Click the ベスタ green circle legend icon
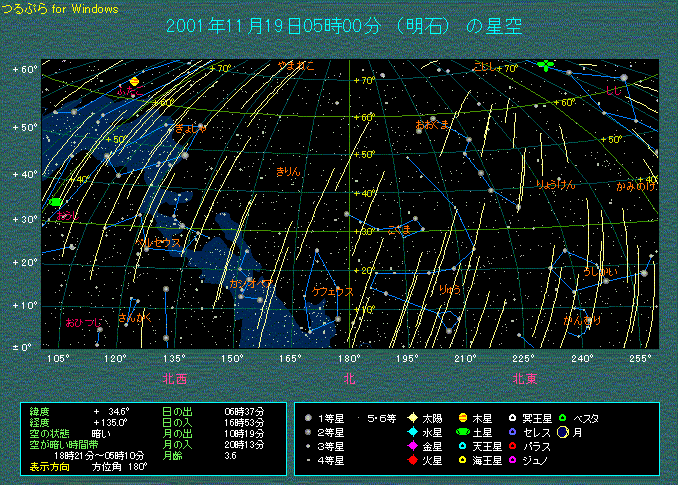Image resolution: width=678 pixels, height=485 pixels. tap(562, 417)
